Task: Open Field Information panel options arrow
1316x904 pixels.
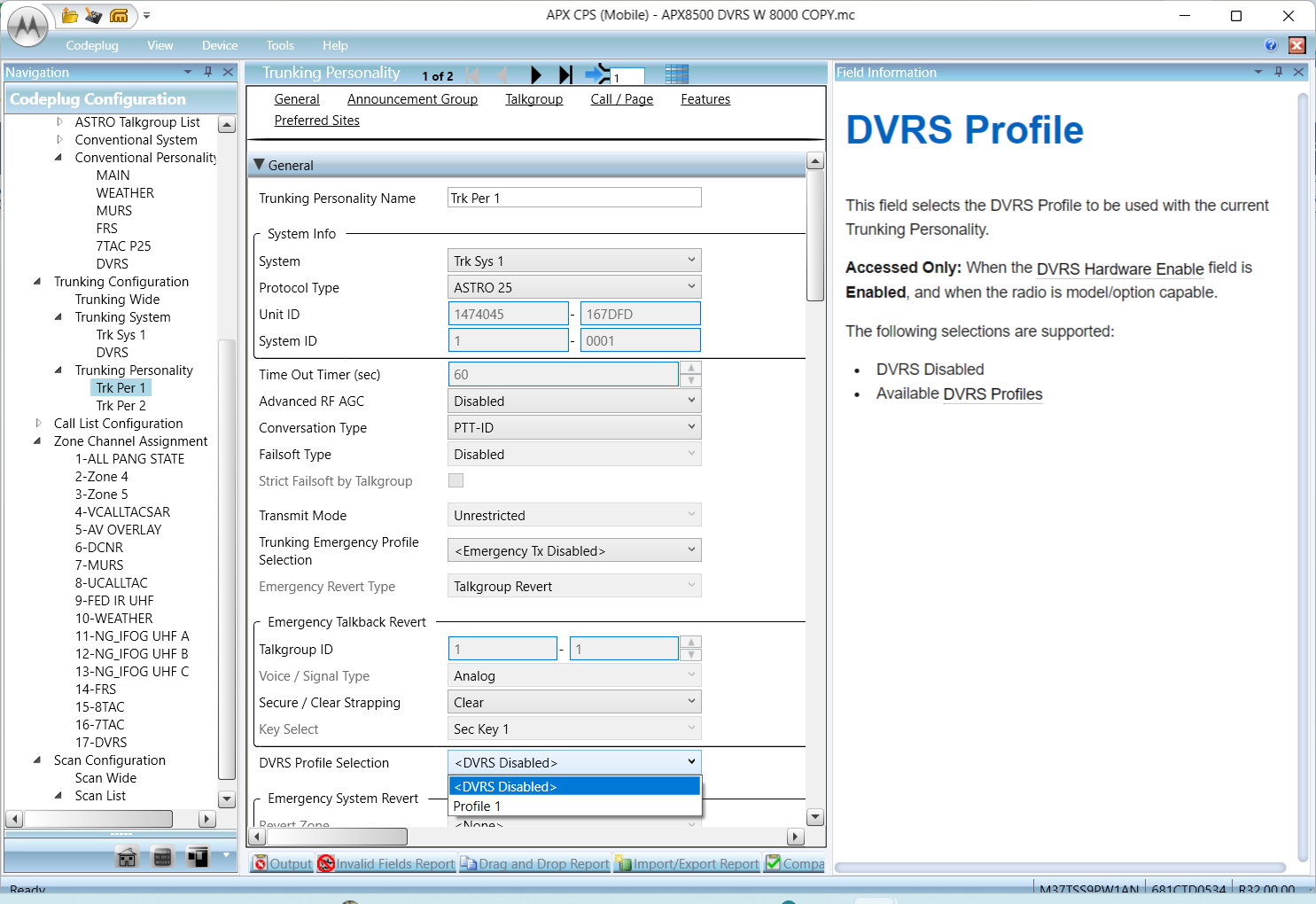Action: pos(1258,72)
